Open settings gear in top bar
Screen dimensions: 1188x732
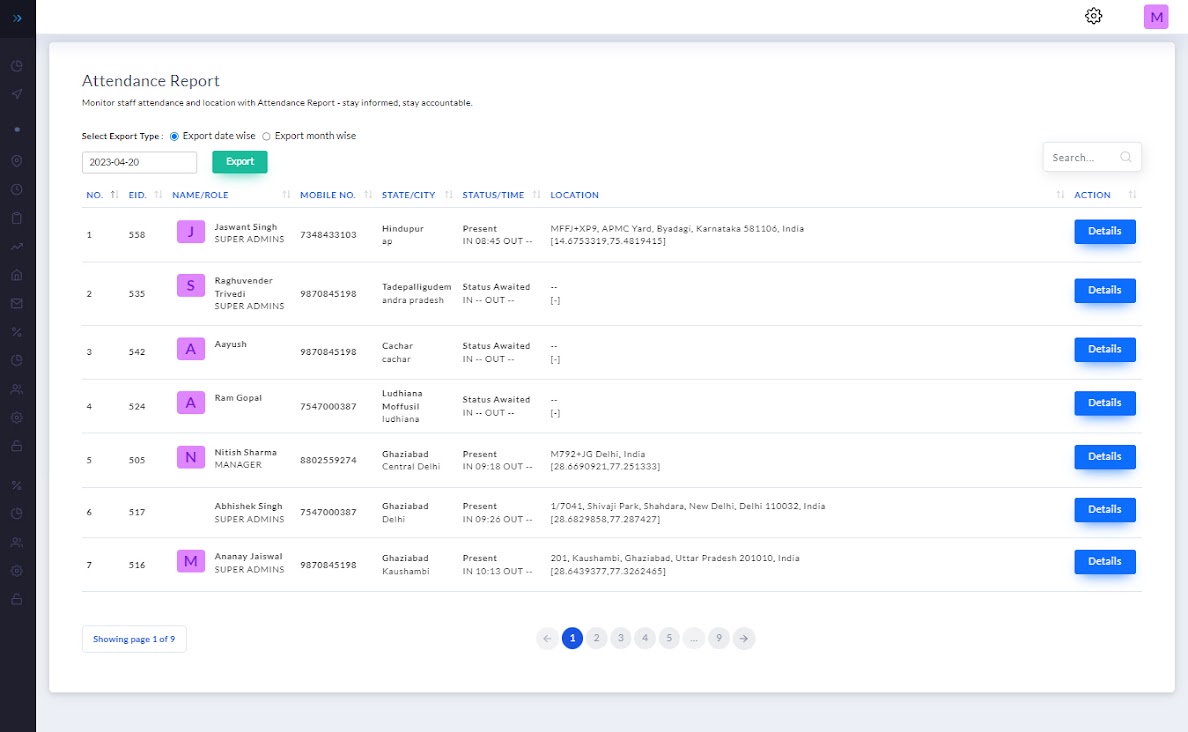click(x=1093, y=16)
